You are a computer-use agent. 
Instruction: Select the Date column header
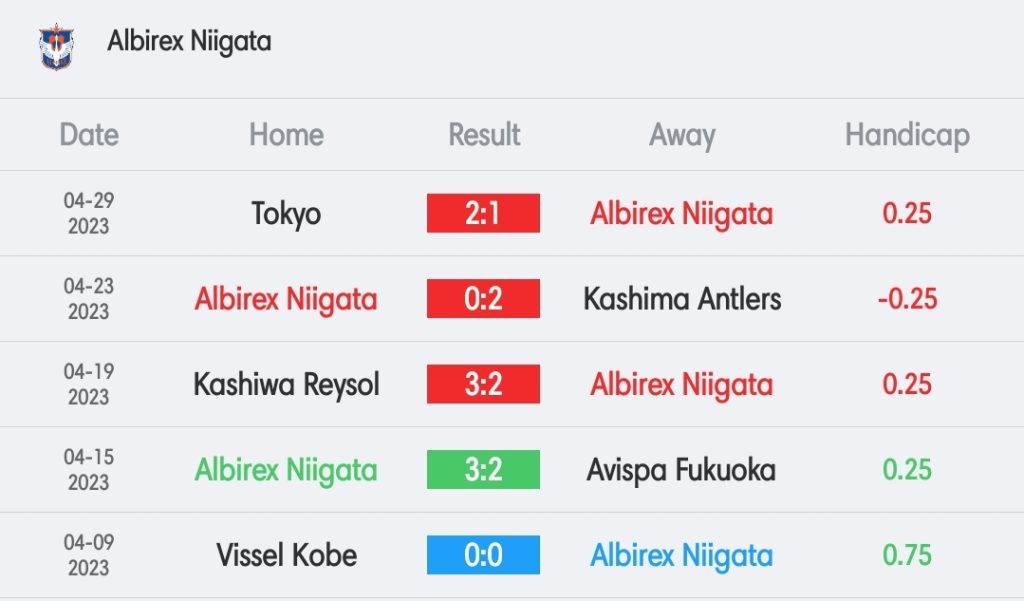click(x=89, y=135)
